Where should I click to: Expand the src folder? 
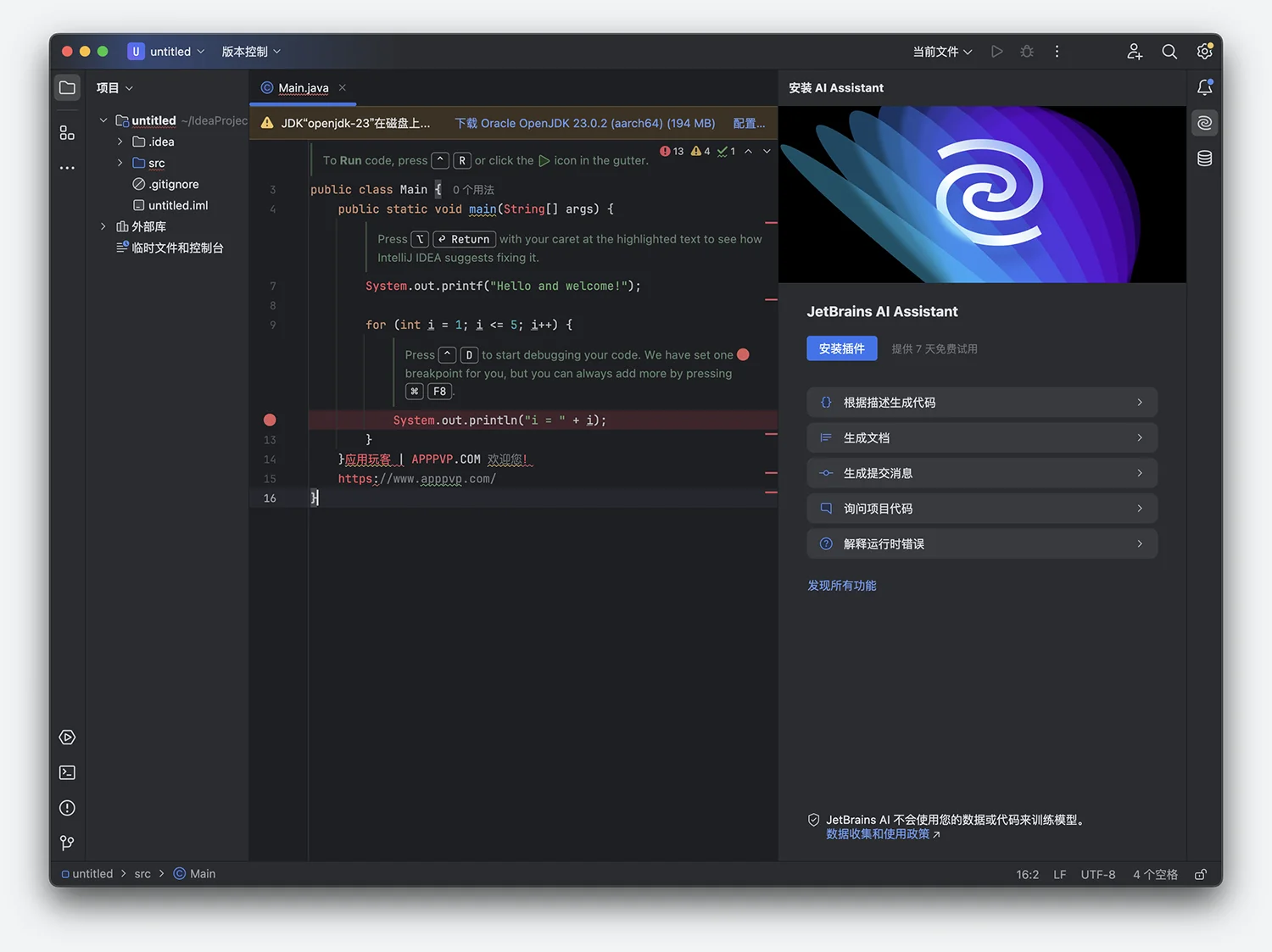click(x=120, y=163)
